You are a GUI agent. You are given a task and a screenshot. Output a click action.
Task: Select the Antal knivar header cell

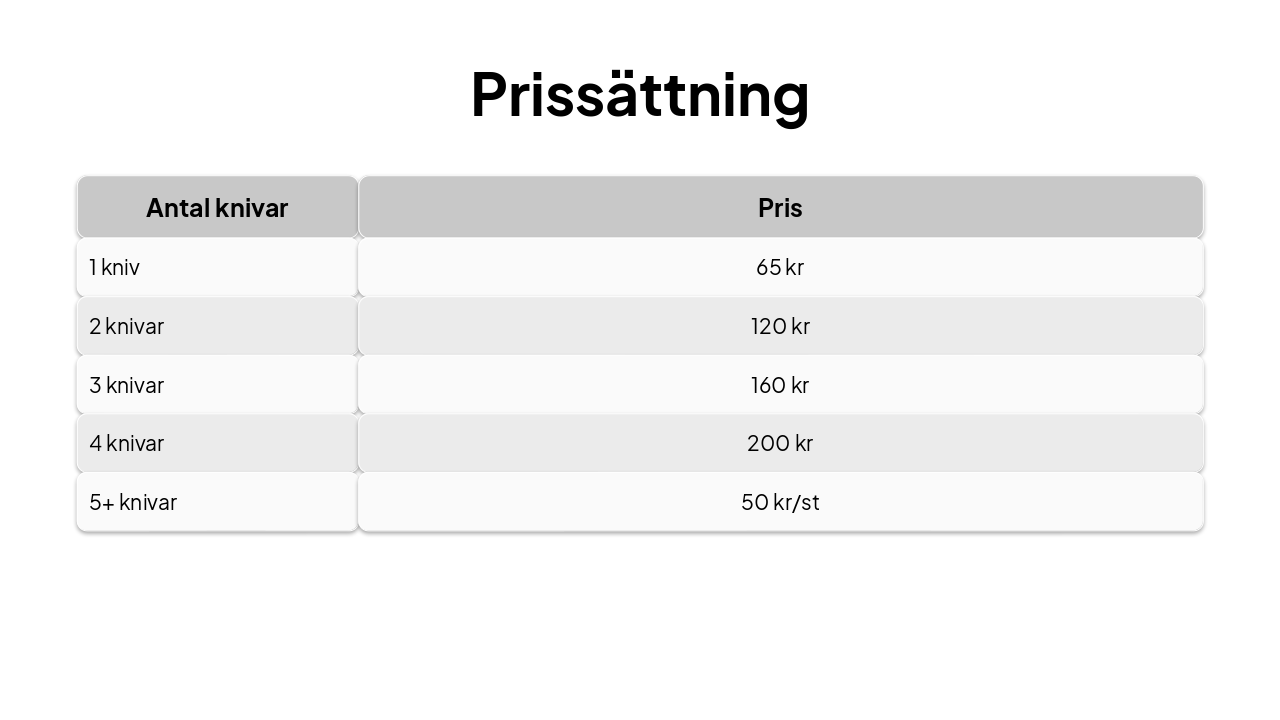(x=217, y=208)
